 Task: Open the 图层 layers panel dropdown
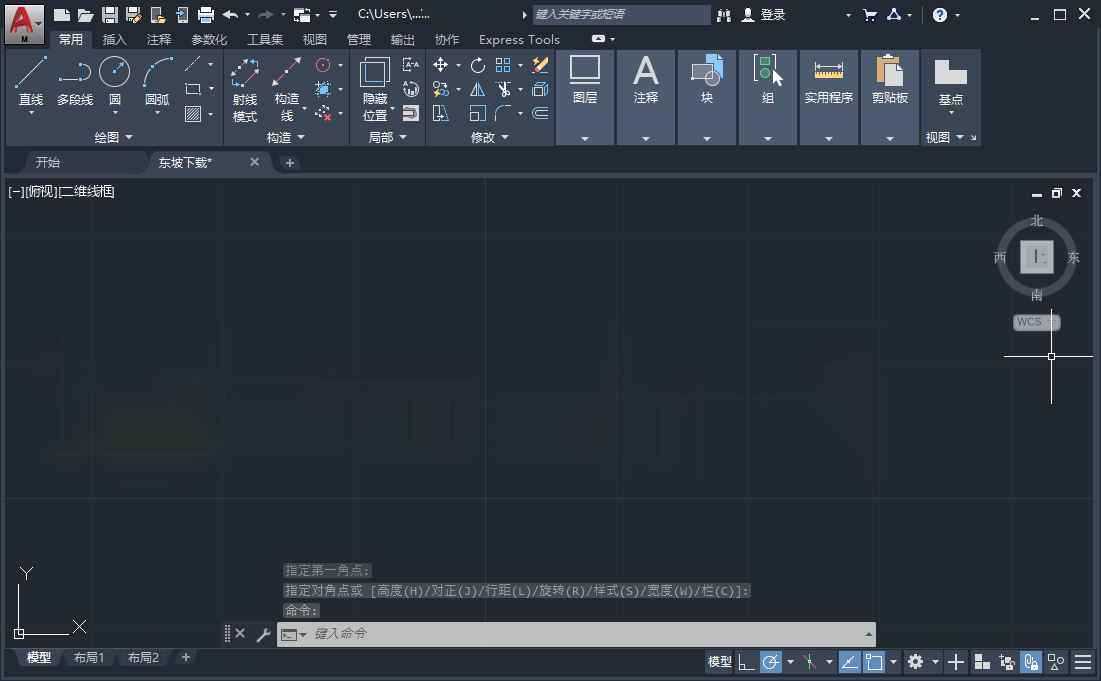click(585, 139)
